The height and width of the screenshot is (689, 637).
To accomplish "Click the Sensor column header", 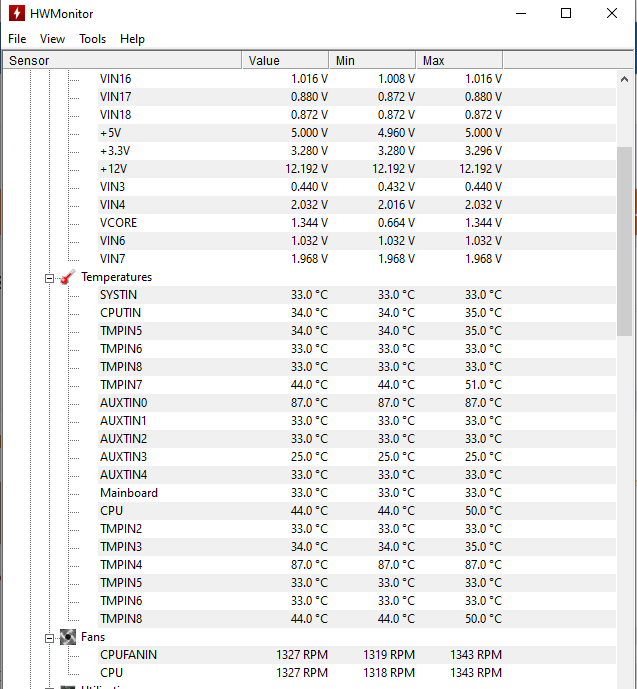I will 122,60.
